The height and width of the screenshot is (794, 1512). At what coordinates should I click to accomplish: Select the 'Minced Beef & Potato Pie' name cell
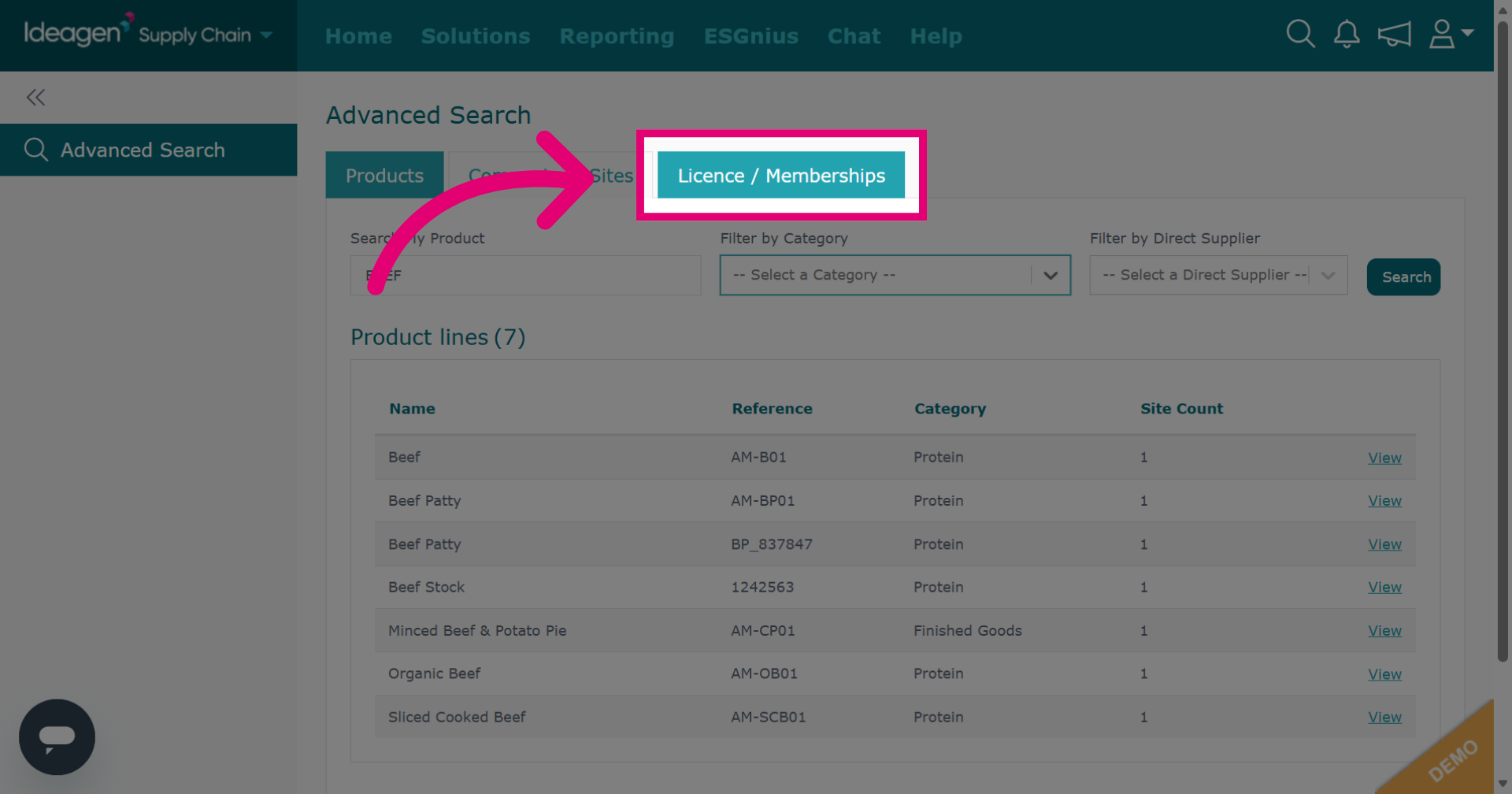[477, 631]
